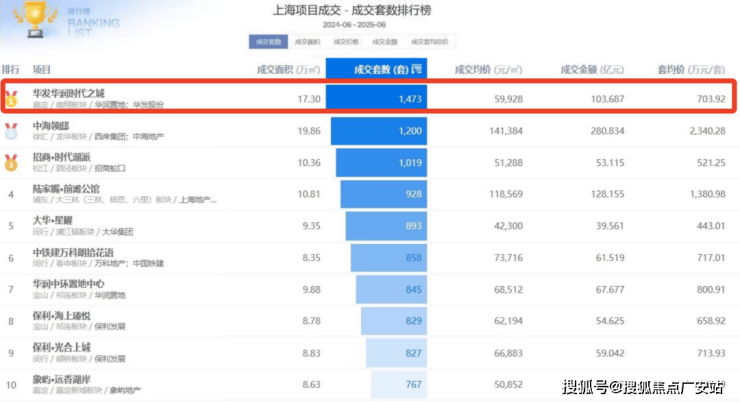Screen dimensions: 740x403
Task: Click the silver medal beside 中海领邸
Action: (11, 130)
